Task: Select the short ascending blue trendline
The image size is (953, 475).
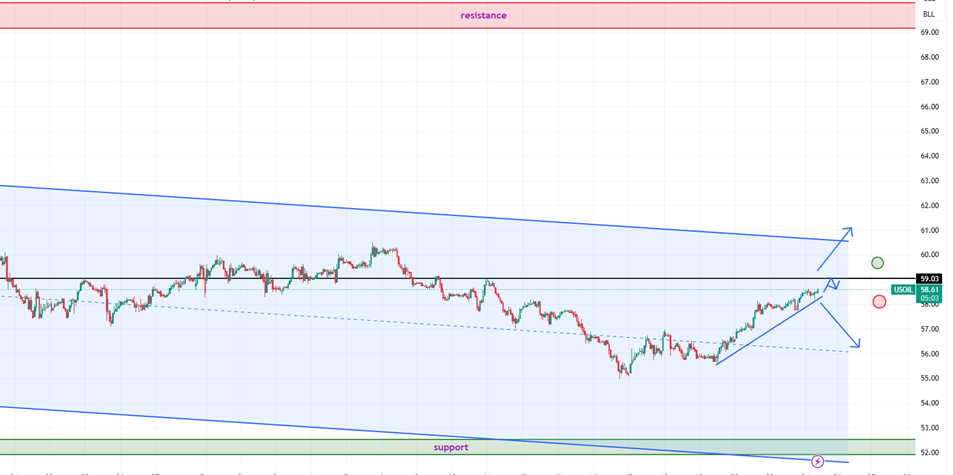Action: coord(765,330)
